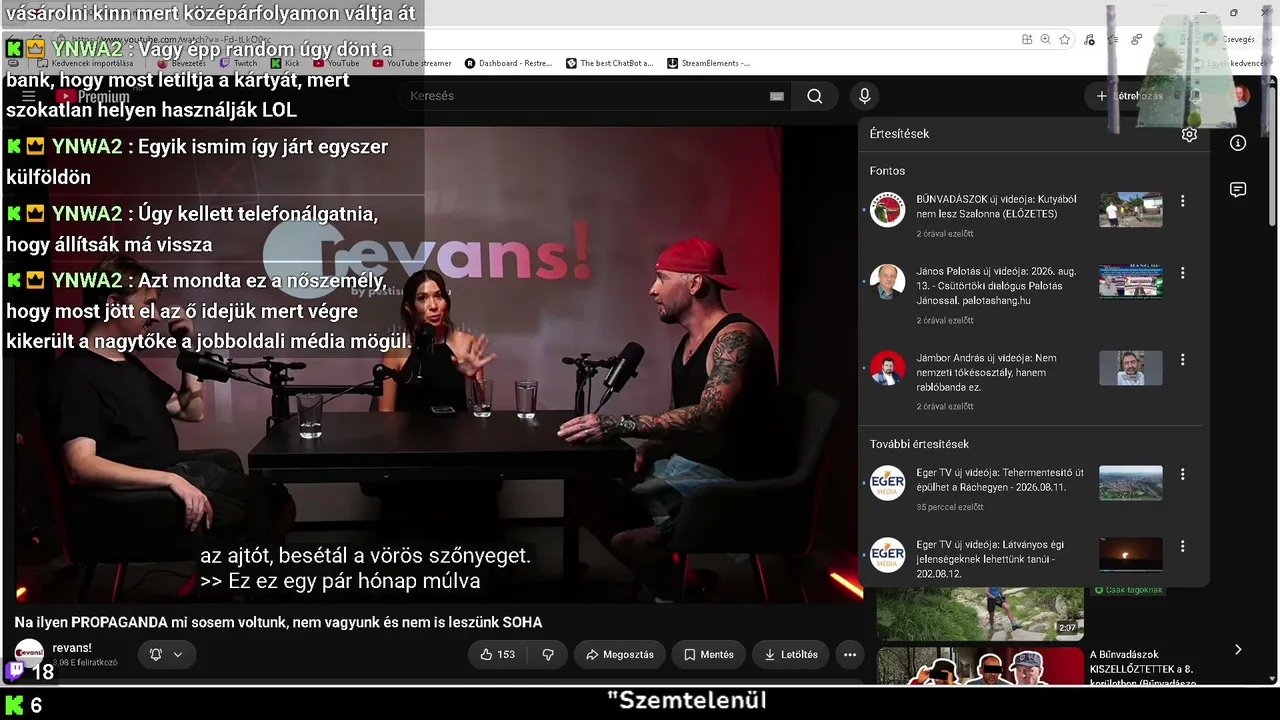Open notification settings gear in Értesítések panel

(1189, 134)
